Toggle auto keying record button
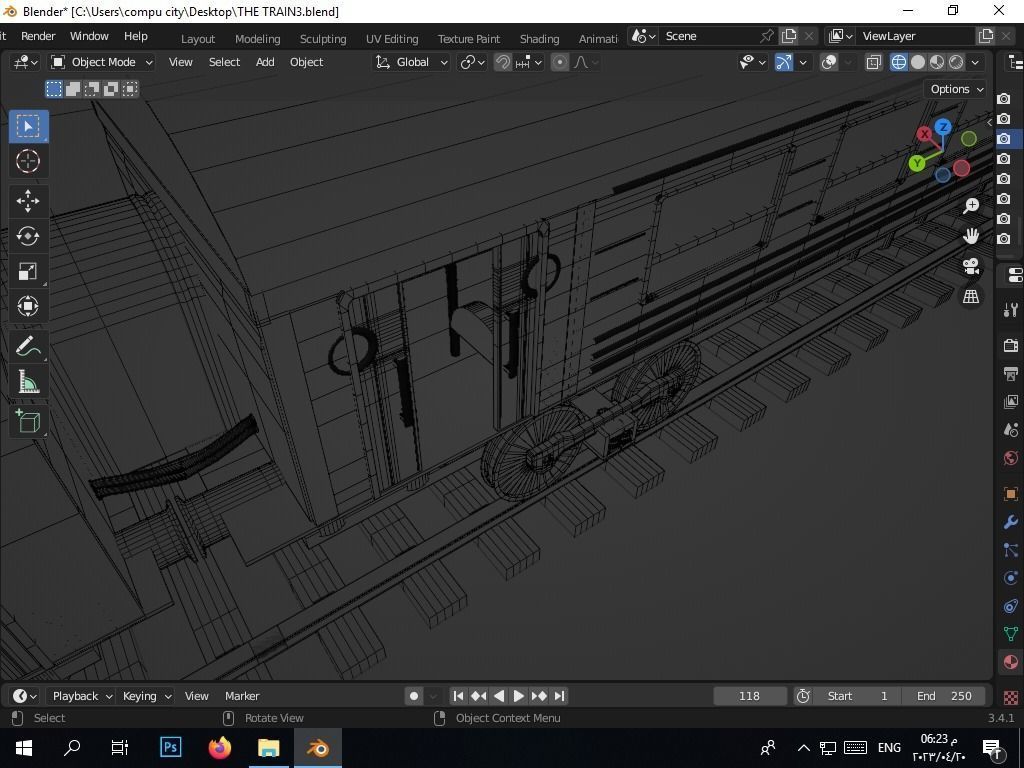Screen dimensions: 1024x768 (x=413, y=696)
